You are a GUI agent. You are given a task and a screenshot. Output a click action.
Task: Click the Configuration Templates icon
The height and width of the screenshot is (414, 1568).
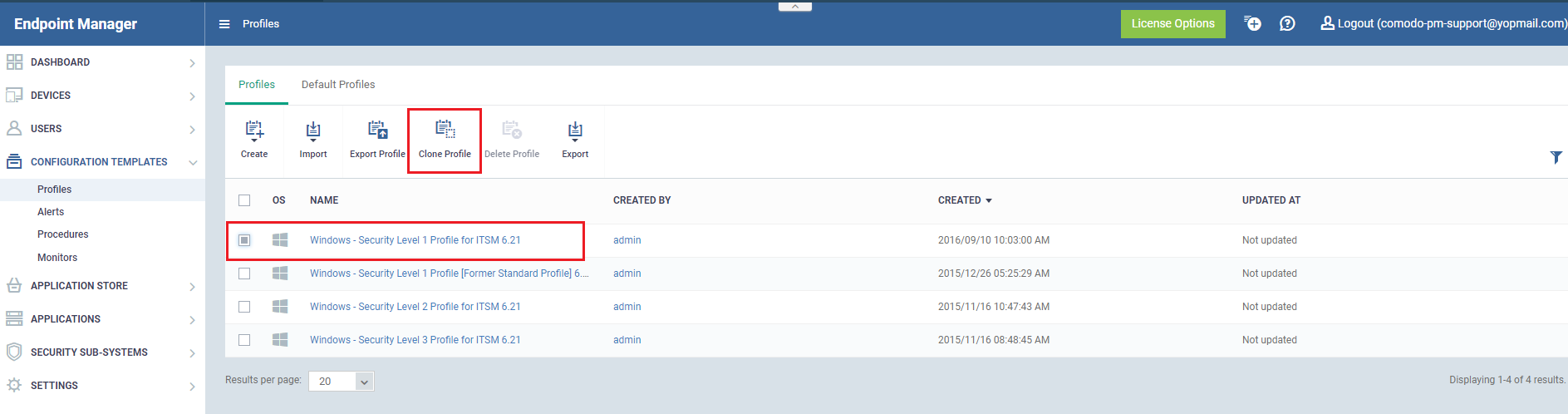click(x=14, y=162)
